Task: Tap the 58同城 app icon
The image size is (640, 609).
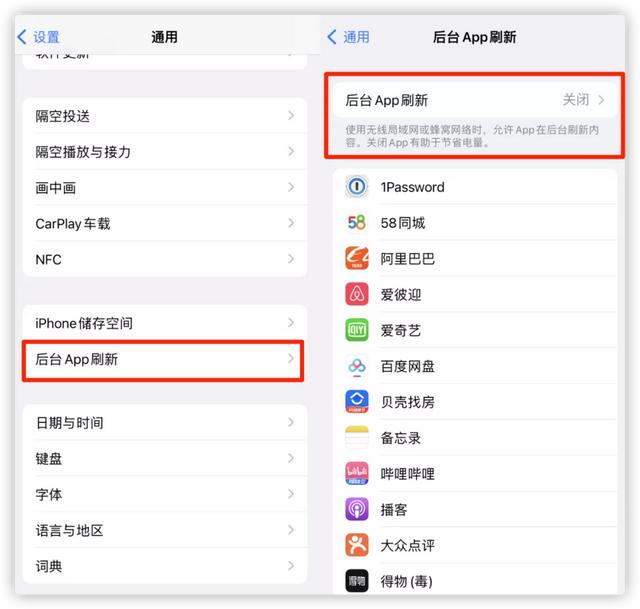Action: (x=357, y=223)
